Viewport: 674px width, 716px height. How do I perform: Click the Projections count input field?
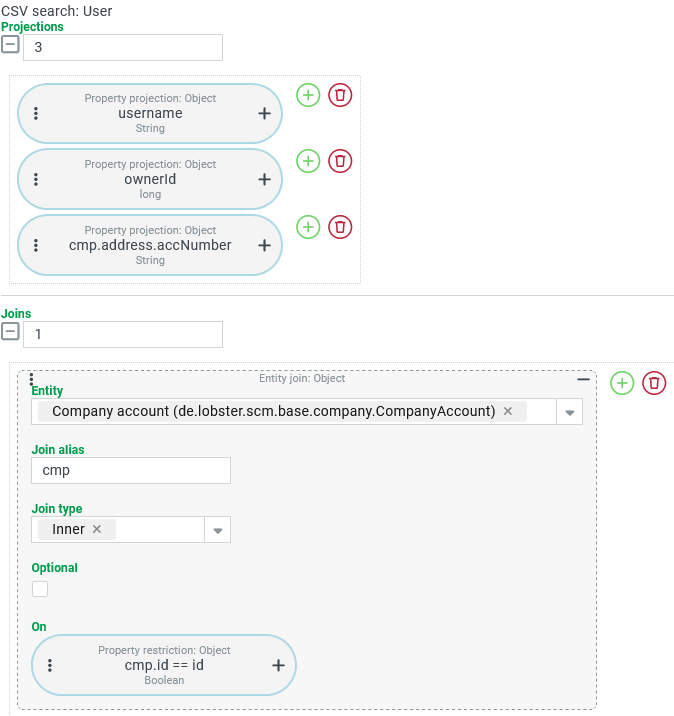click(122, 47)
